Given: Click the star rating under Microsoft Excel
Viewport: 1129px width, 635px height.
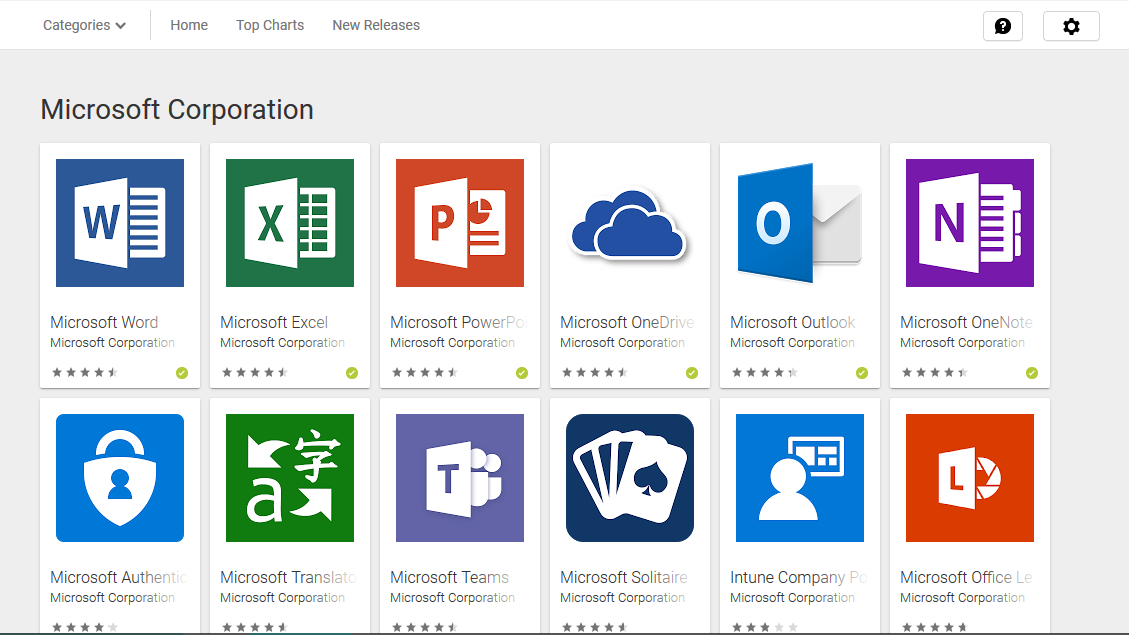Looking at the screenshot, I should coord(254,372).
